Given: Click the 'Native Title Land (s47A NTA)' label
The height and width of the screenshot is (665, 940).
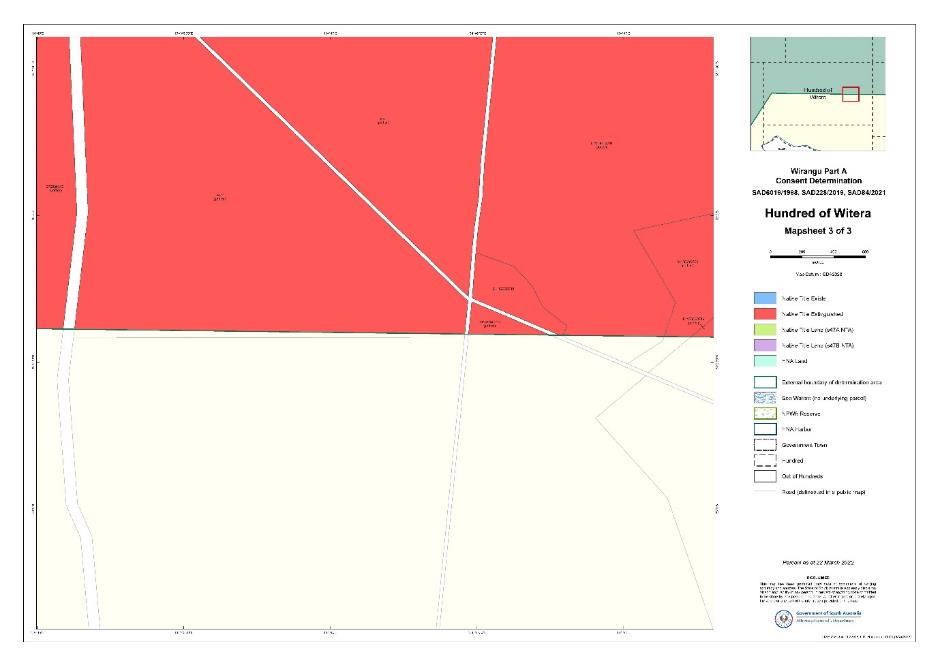Looking at the screenshot, I should (x=818, y=330).
